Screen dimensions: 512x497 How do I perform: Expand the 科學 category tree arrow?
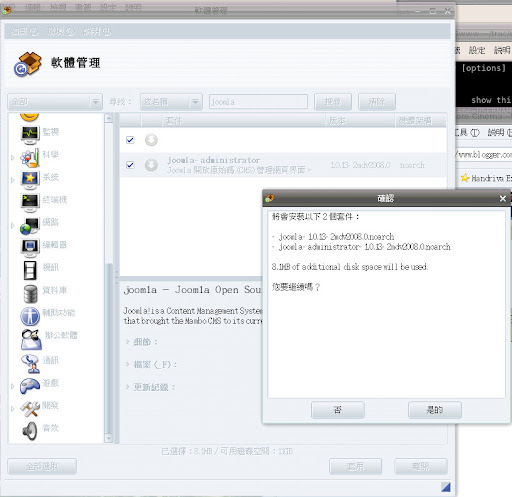click(13, 157)
